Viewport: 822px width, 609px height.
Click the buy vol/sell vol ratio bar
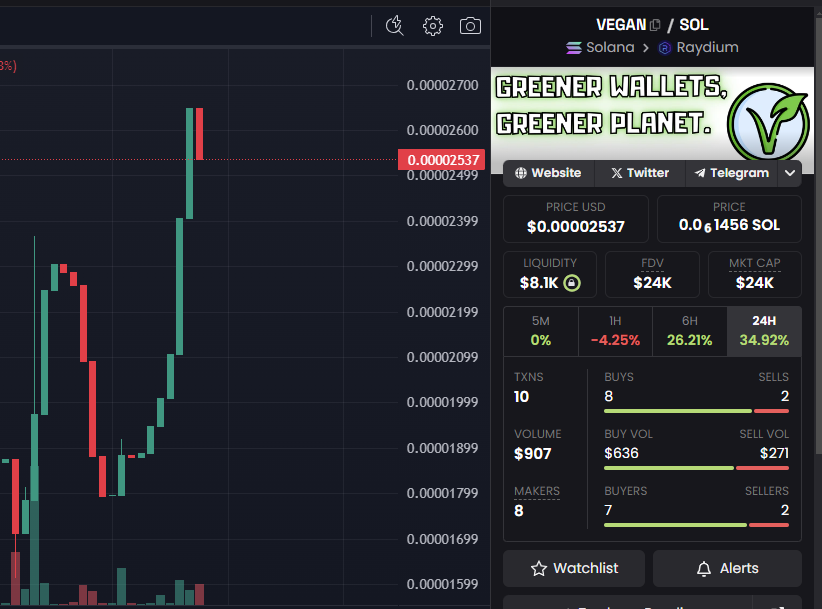[696, 468]
